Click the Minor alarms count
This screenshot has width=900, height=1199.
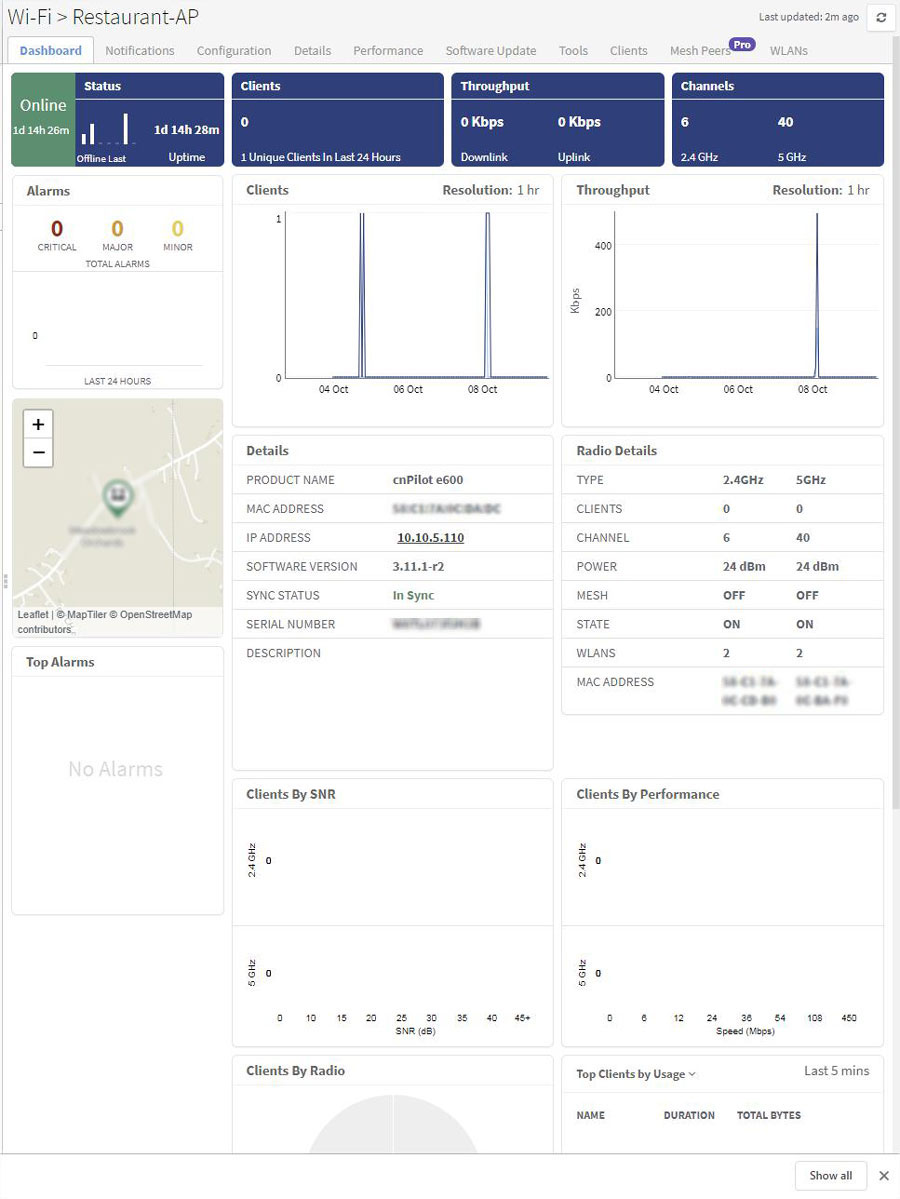(x=177, y=229)
